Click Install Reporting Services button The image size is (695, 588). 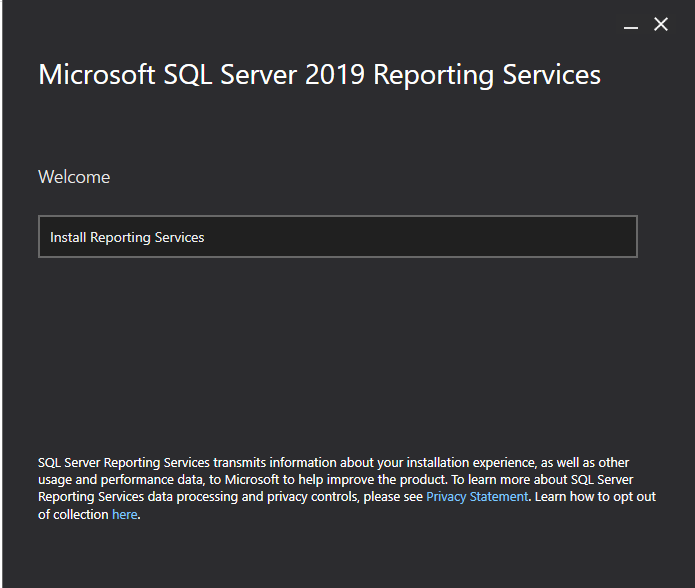337,237
